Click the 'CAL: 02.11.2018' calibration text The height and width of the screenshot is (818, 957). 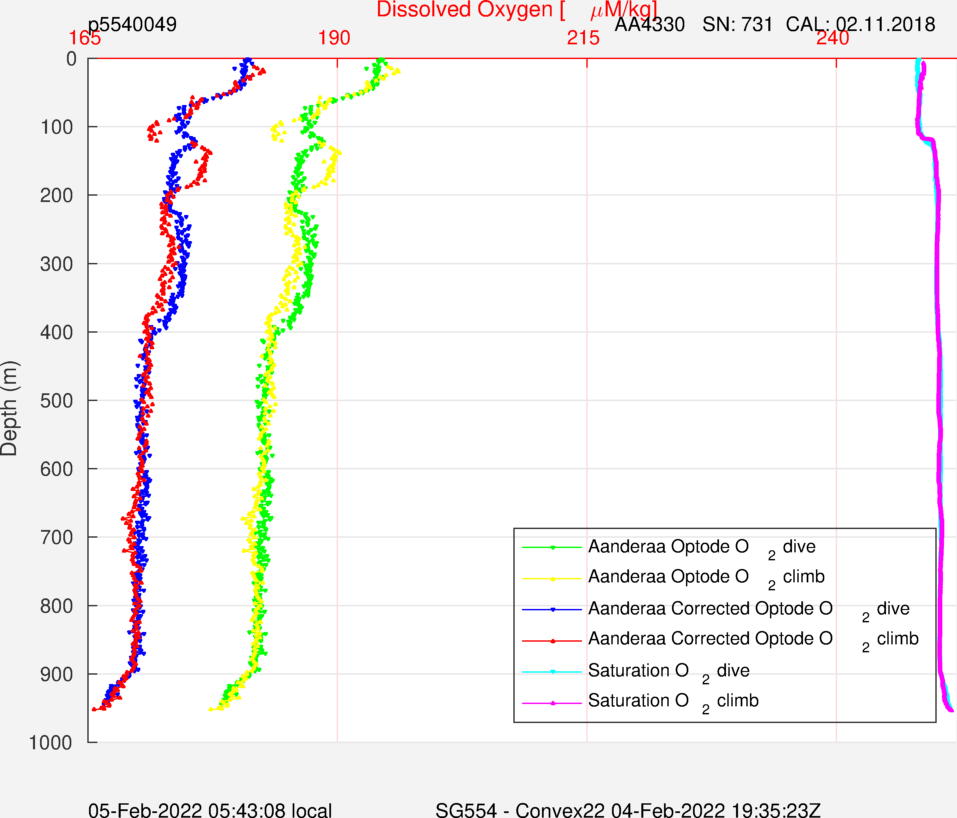(861, 24)
